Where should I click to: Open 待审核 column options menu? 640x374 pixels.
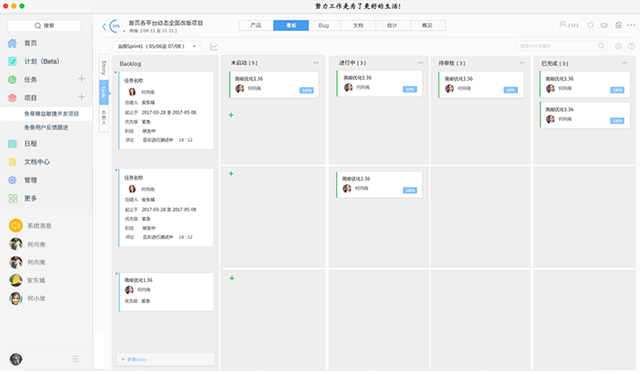click(522, 63)
